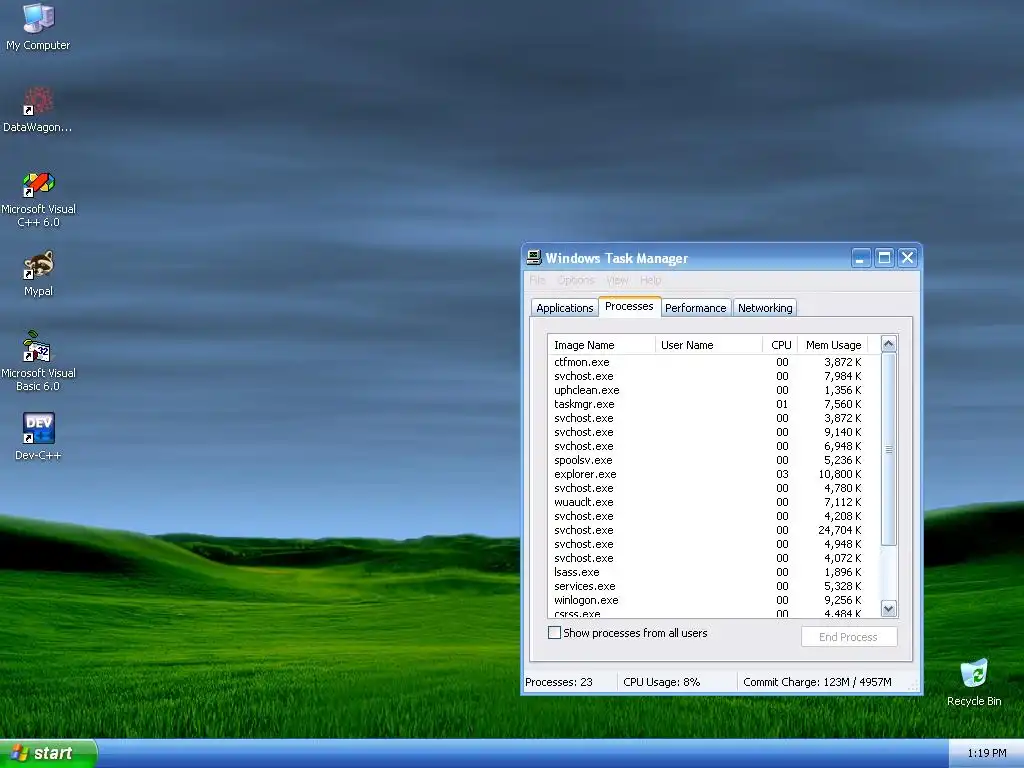Screen dimensions: 1024x768
Task: Sort by the CPU column header
Action: coord(780,345)
